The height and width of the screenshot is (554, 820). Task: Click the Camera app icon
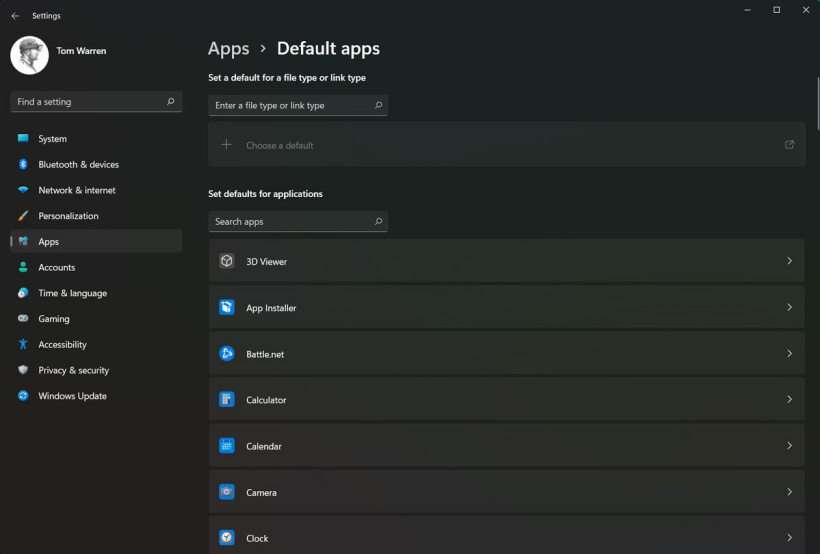[226, 492]
